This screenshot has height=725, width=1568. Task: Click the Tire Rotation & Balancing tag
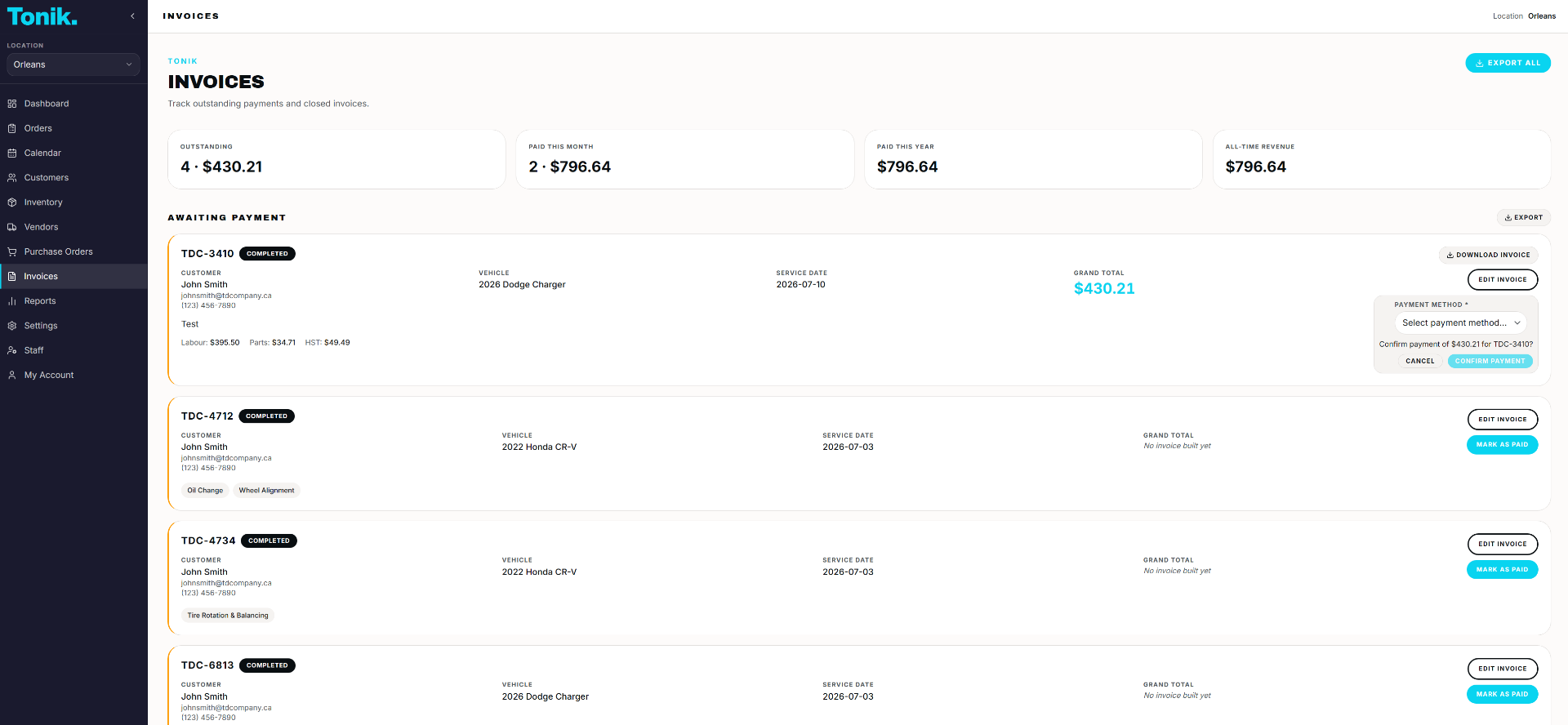coord(228,616)
